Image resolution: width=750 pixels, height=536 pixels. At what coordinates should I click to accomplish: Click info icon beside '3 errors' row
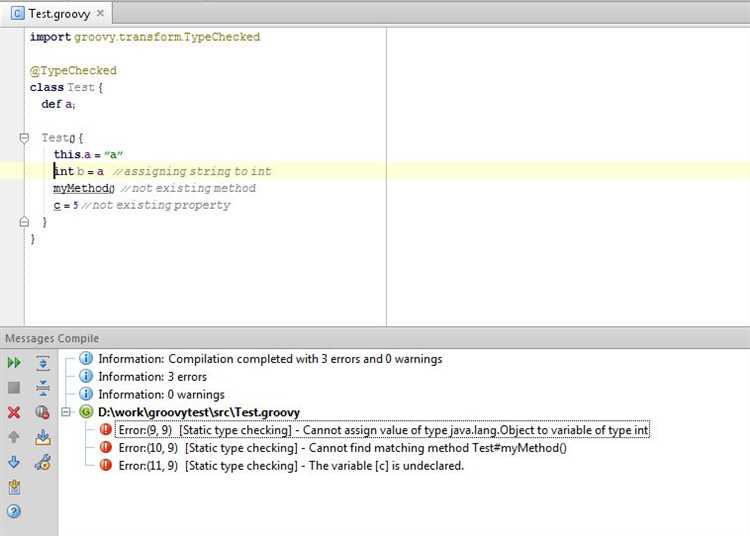86,376
